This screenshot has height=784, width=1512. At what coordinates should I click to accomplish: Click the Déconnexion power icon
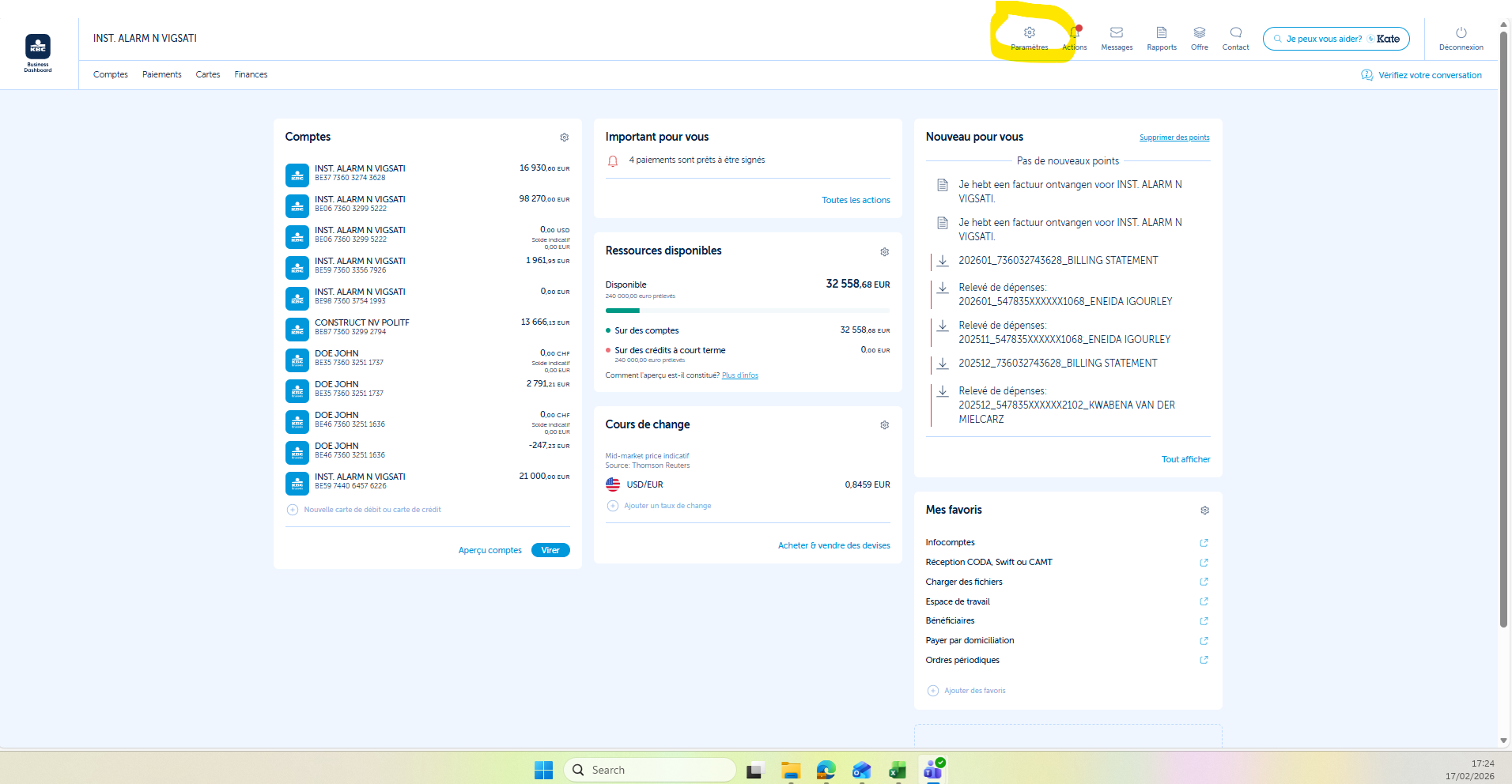point(1461,33)
